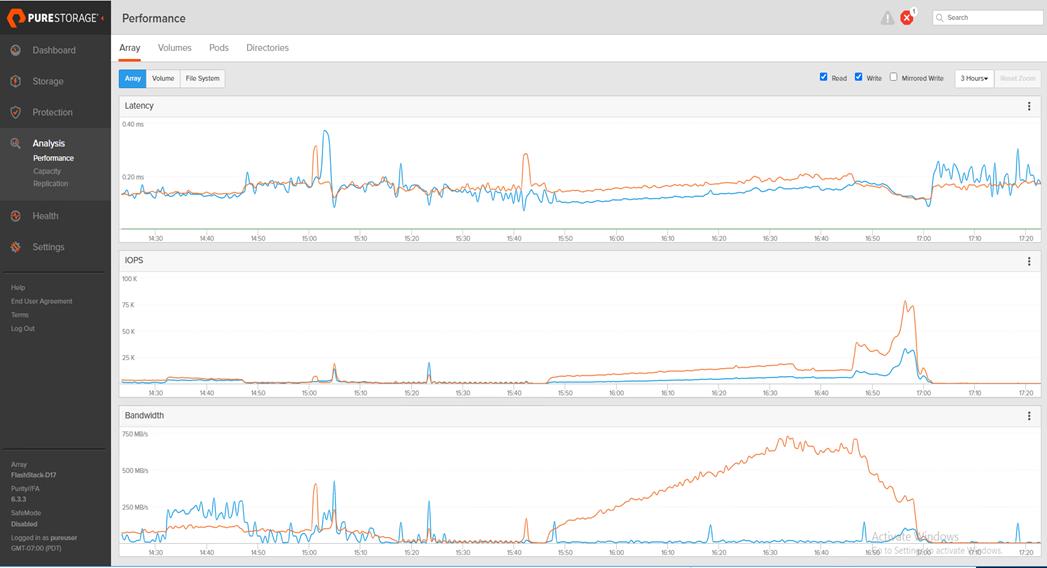Viewport: 1047px width, 568px height.
Task: Toggle the Write checkbox
Action: click(858, 77)
